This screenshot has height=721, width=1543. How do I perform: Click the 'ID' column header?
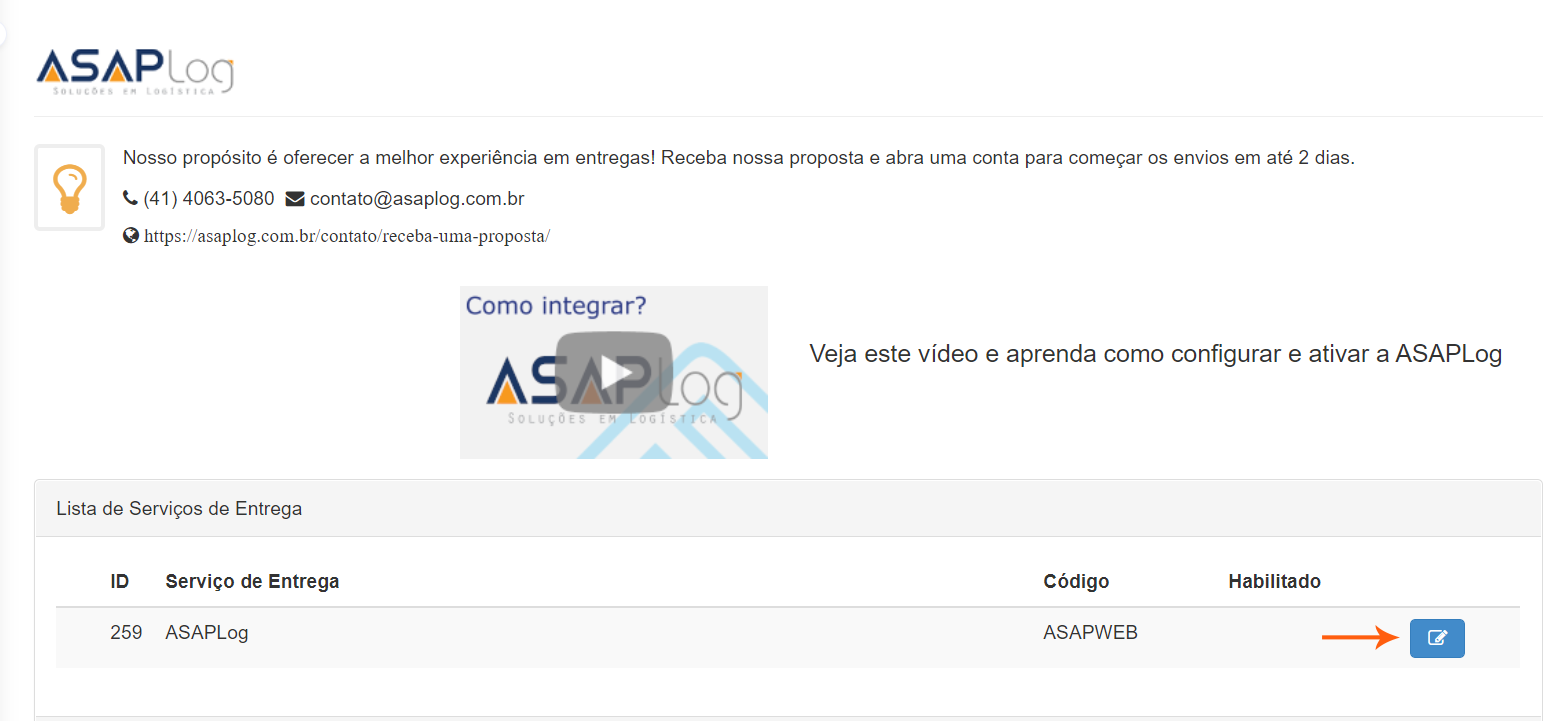(120, 581)
